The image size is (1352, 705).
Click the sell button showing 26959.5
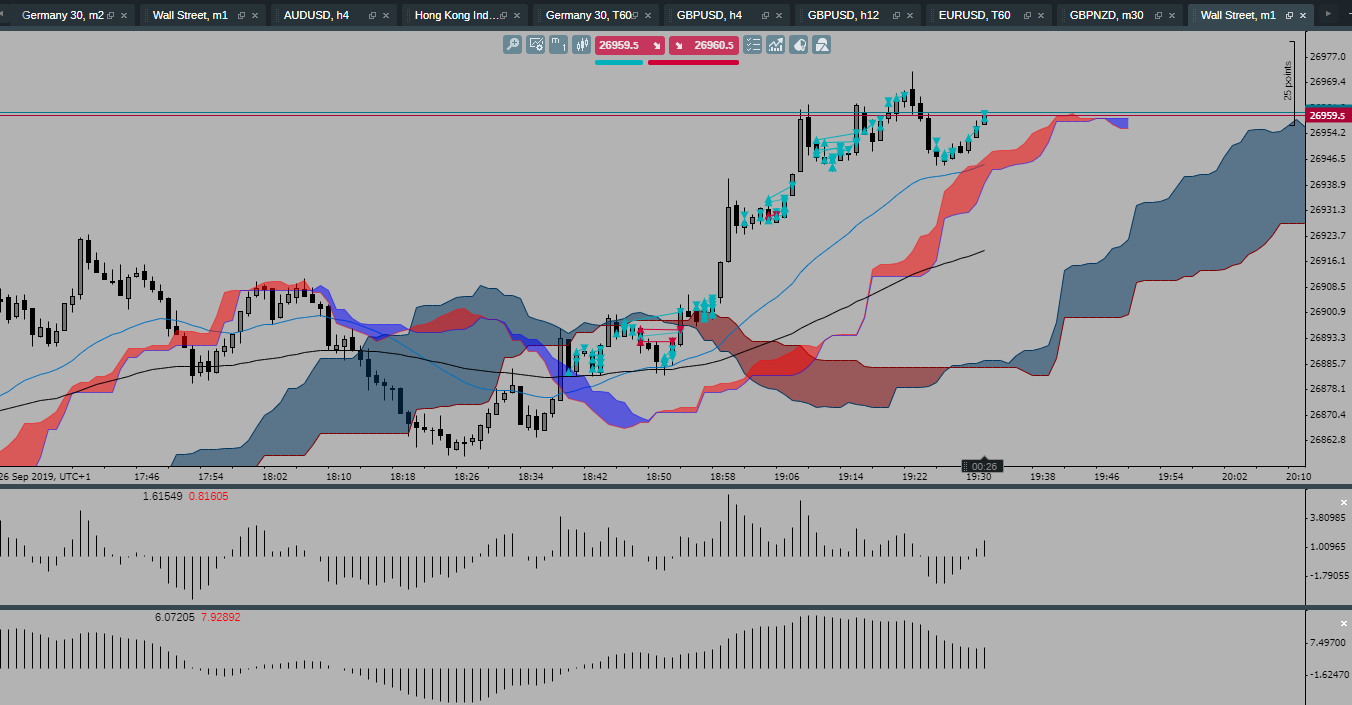point(628,45)
